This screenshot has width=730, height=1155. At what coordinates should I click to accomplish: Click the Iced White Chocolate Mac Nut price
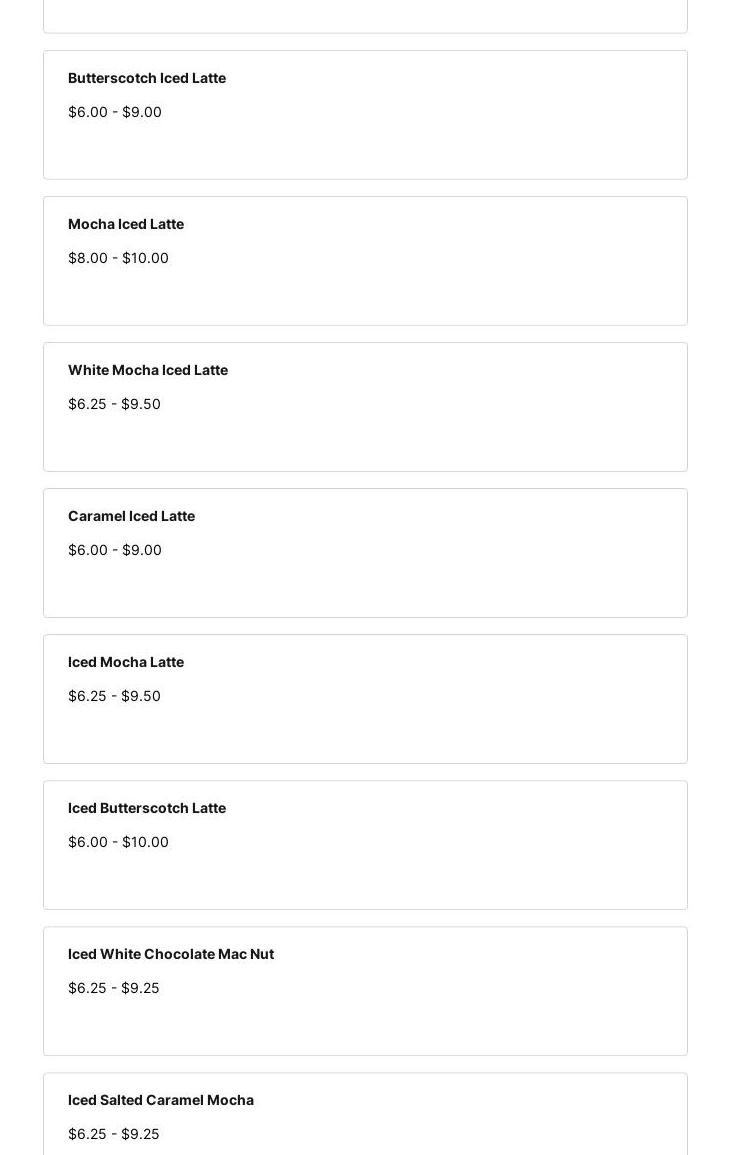point(114,988)
